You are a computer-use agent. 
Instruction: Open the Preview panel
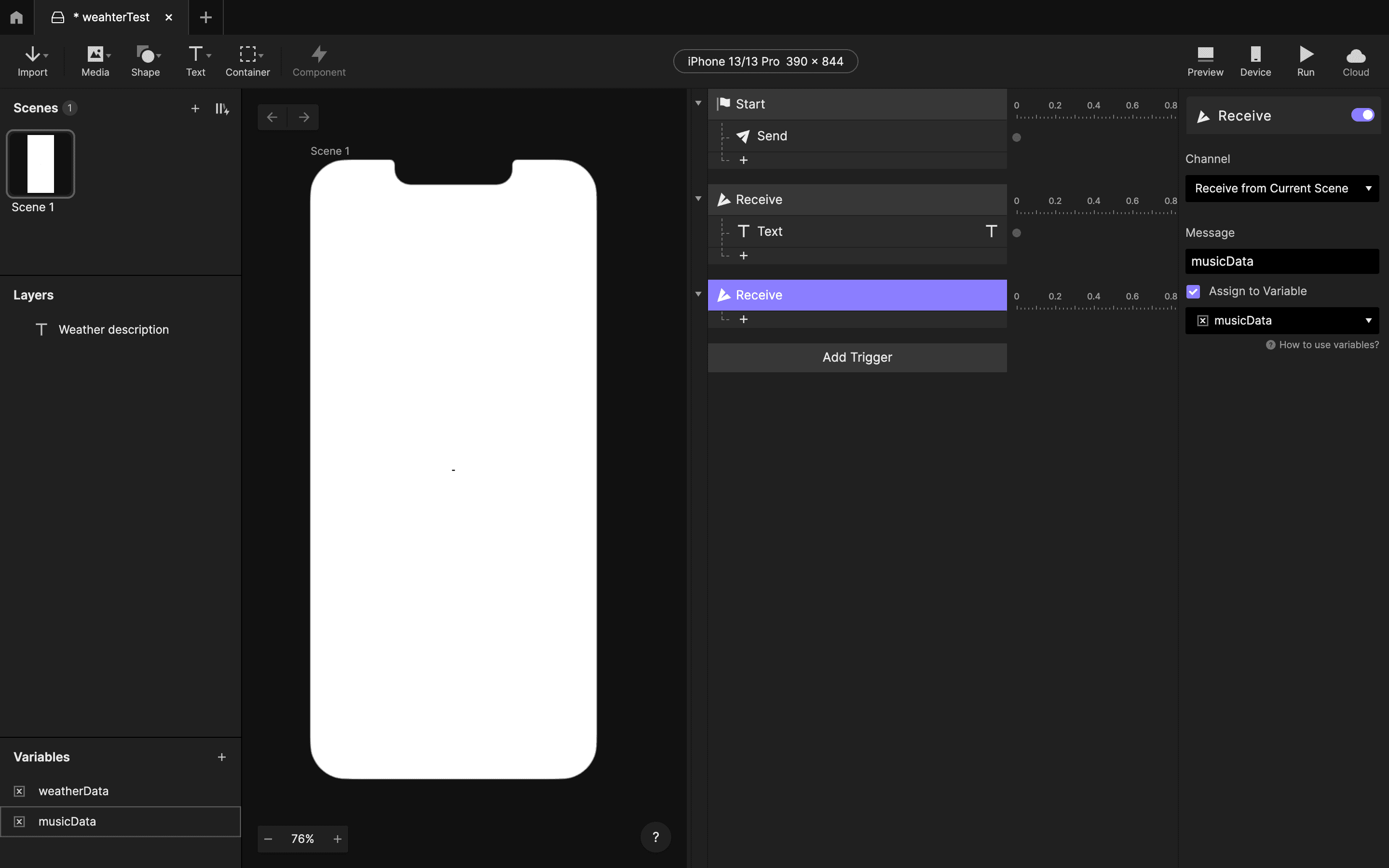(x=1205, y=60)
